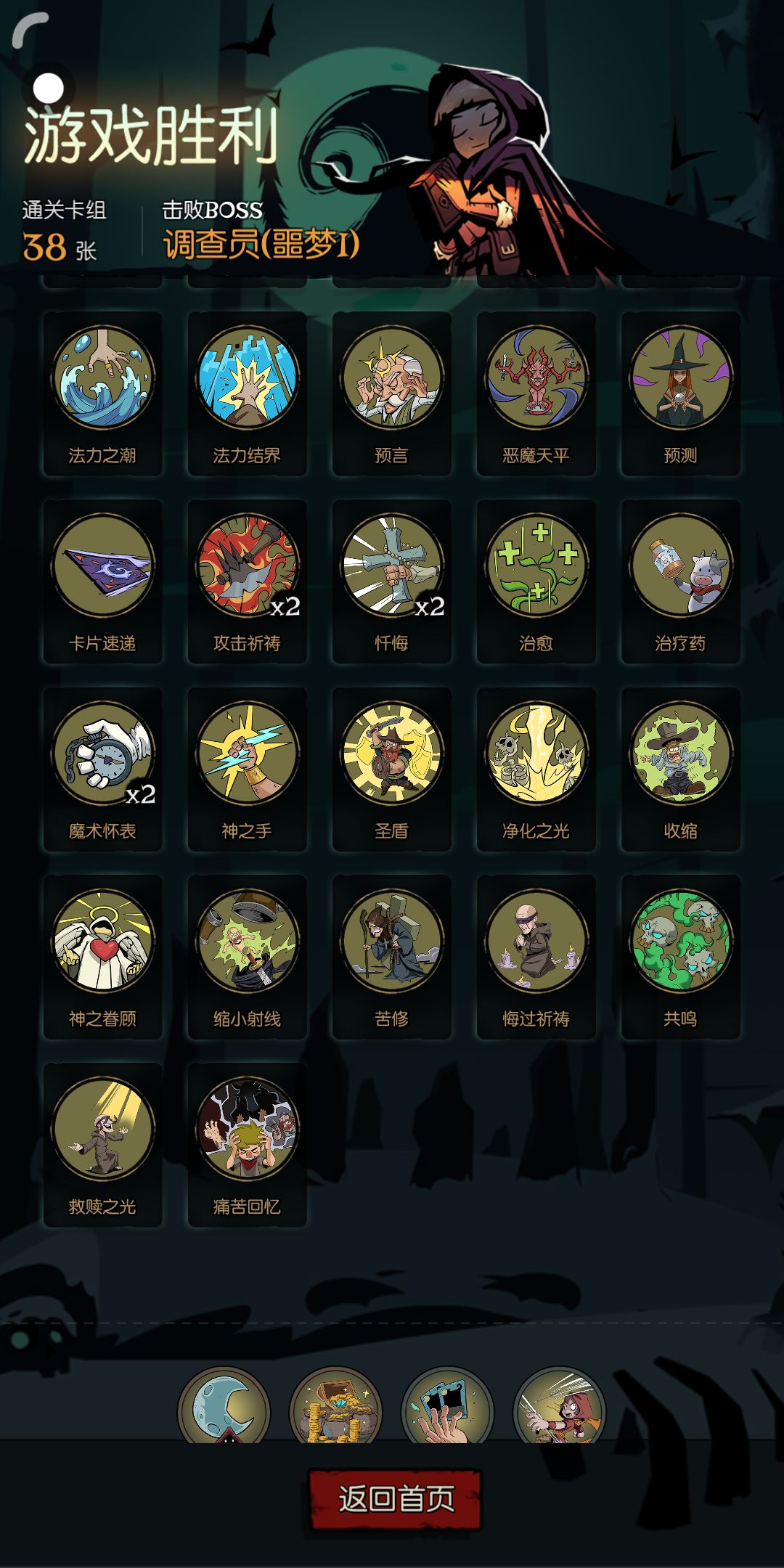Open the 卡片速递 card
Image resolution: width=784 pixels, height=1568 pixels.
[x=102, y=581]
